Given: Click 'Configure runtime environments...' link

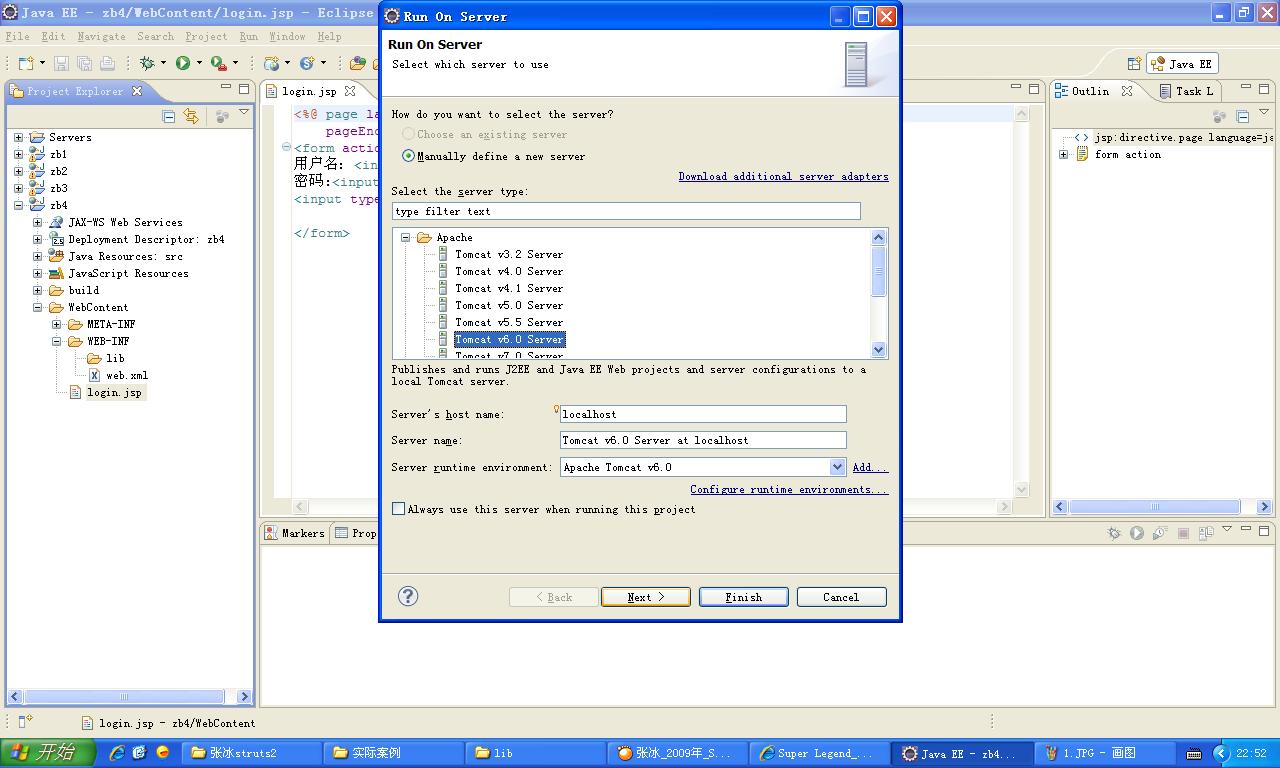Looking at the screenshot, I should (789, 489).
